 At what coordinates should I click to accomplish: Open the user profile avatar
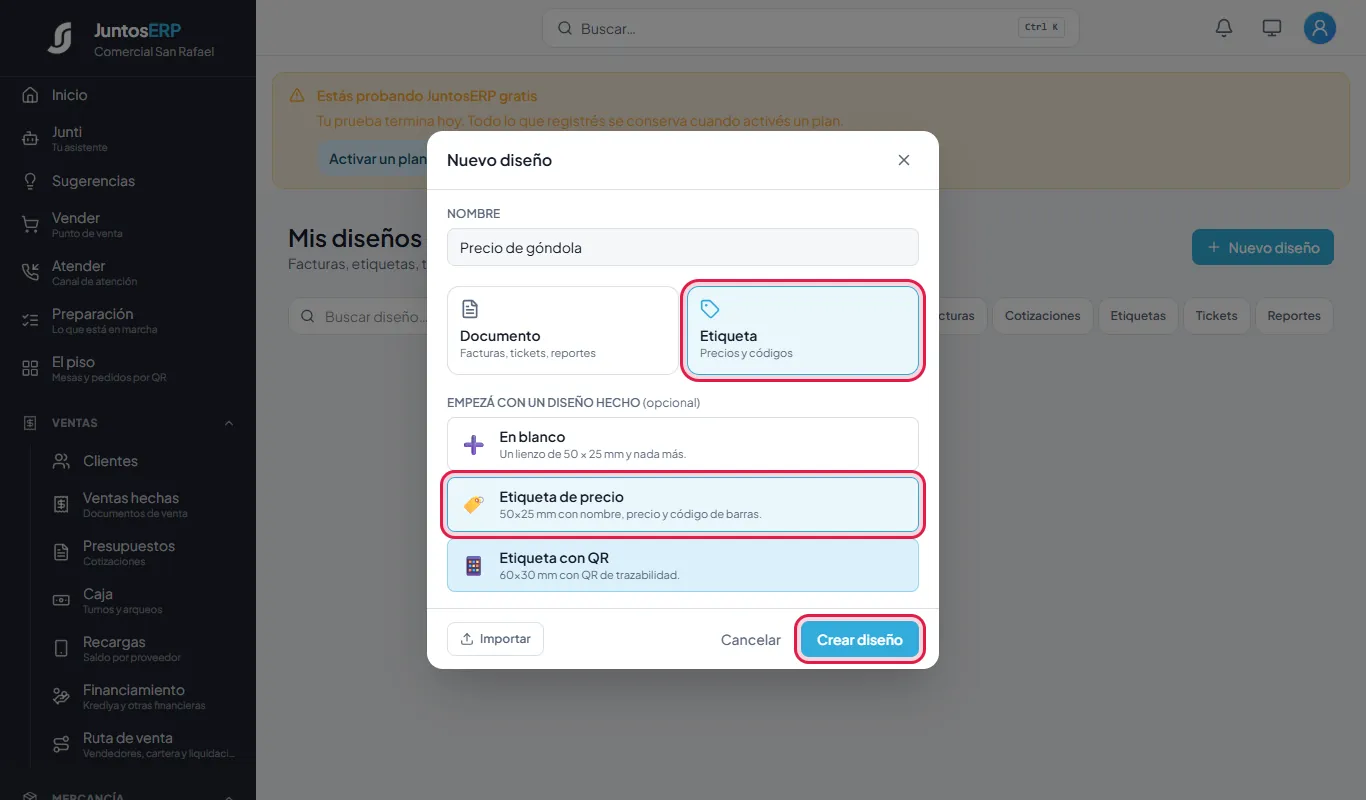click(1320, 28)
